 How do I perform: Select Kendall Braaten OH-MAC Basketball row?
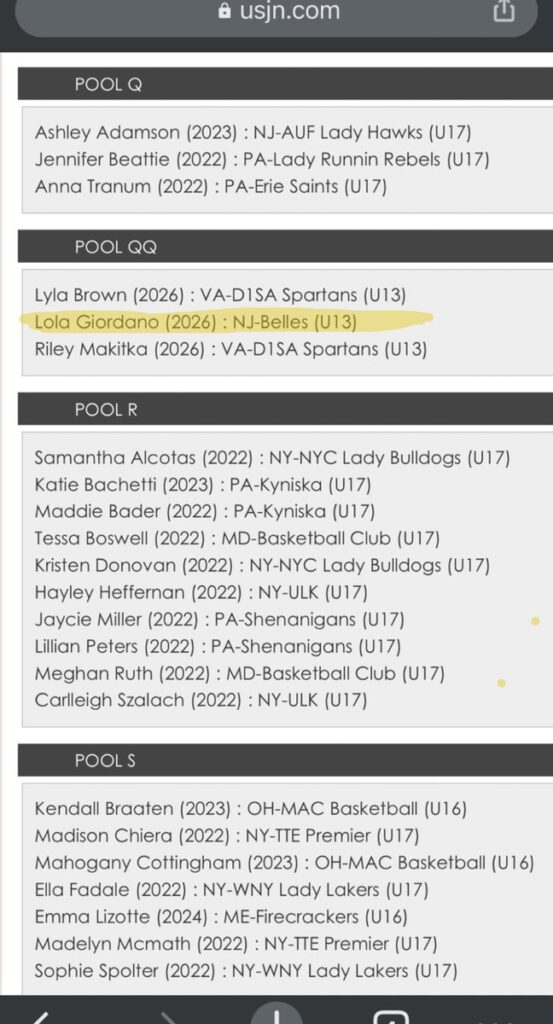coord(251,808)
